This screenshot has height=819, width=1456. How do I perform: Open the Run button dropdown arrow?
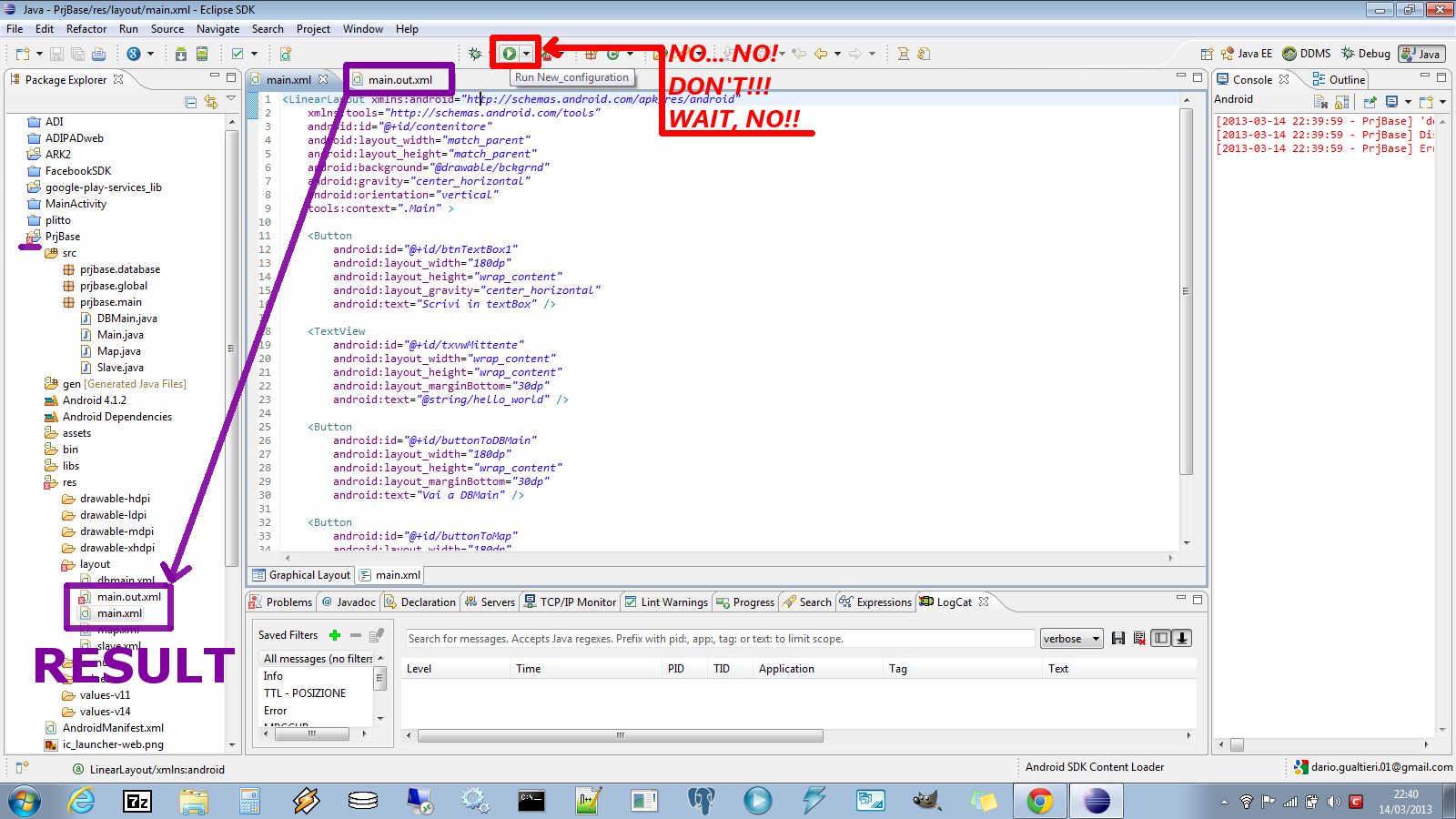click(x=526, y=54)
